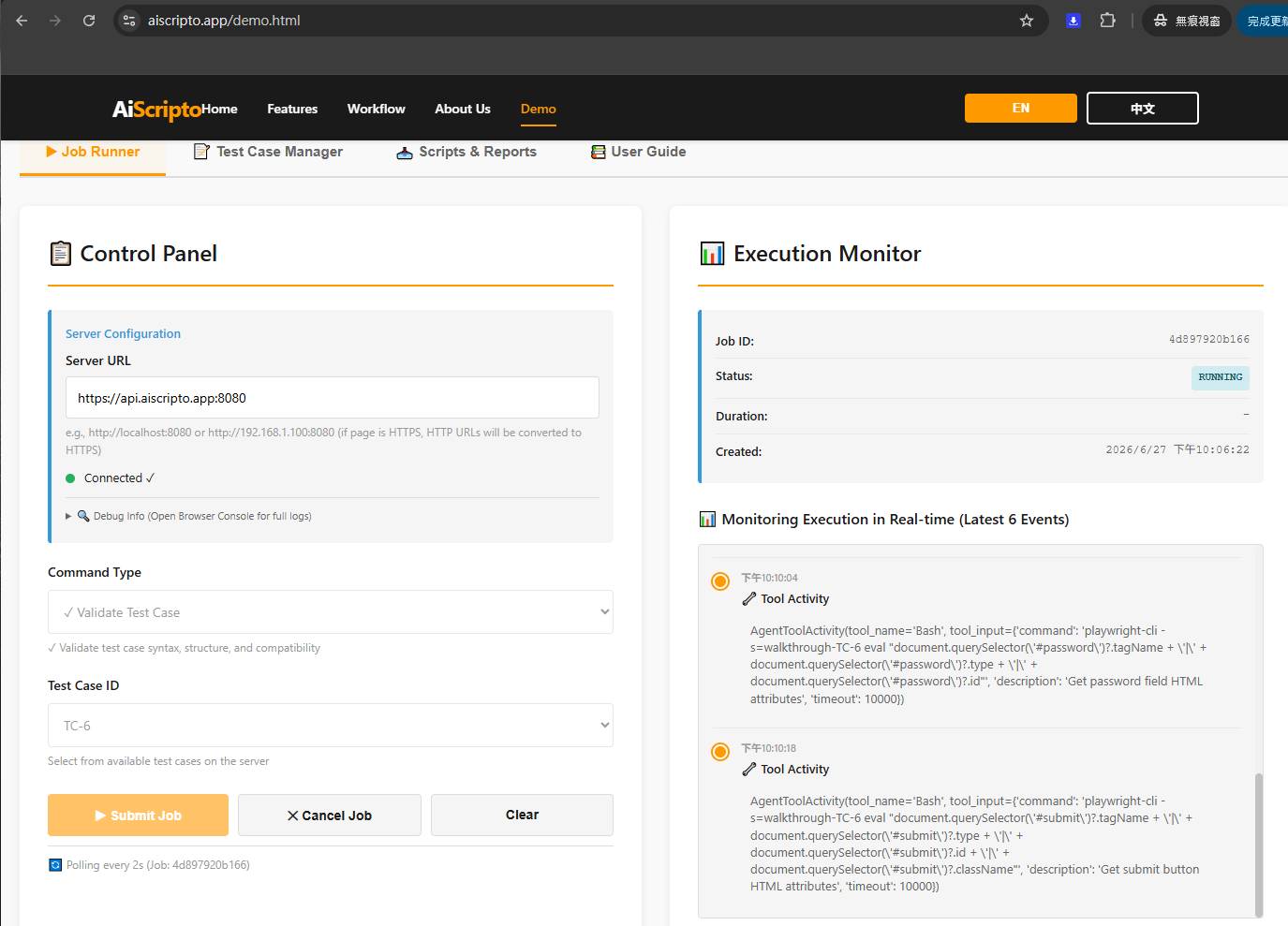Reload the page with the refresh icon
Image resolution: width=1288 pixels, height=926 pixels.
(89, 20)
